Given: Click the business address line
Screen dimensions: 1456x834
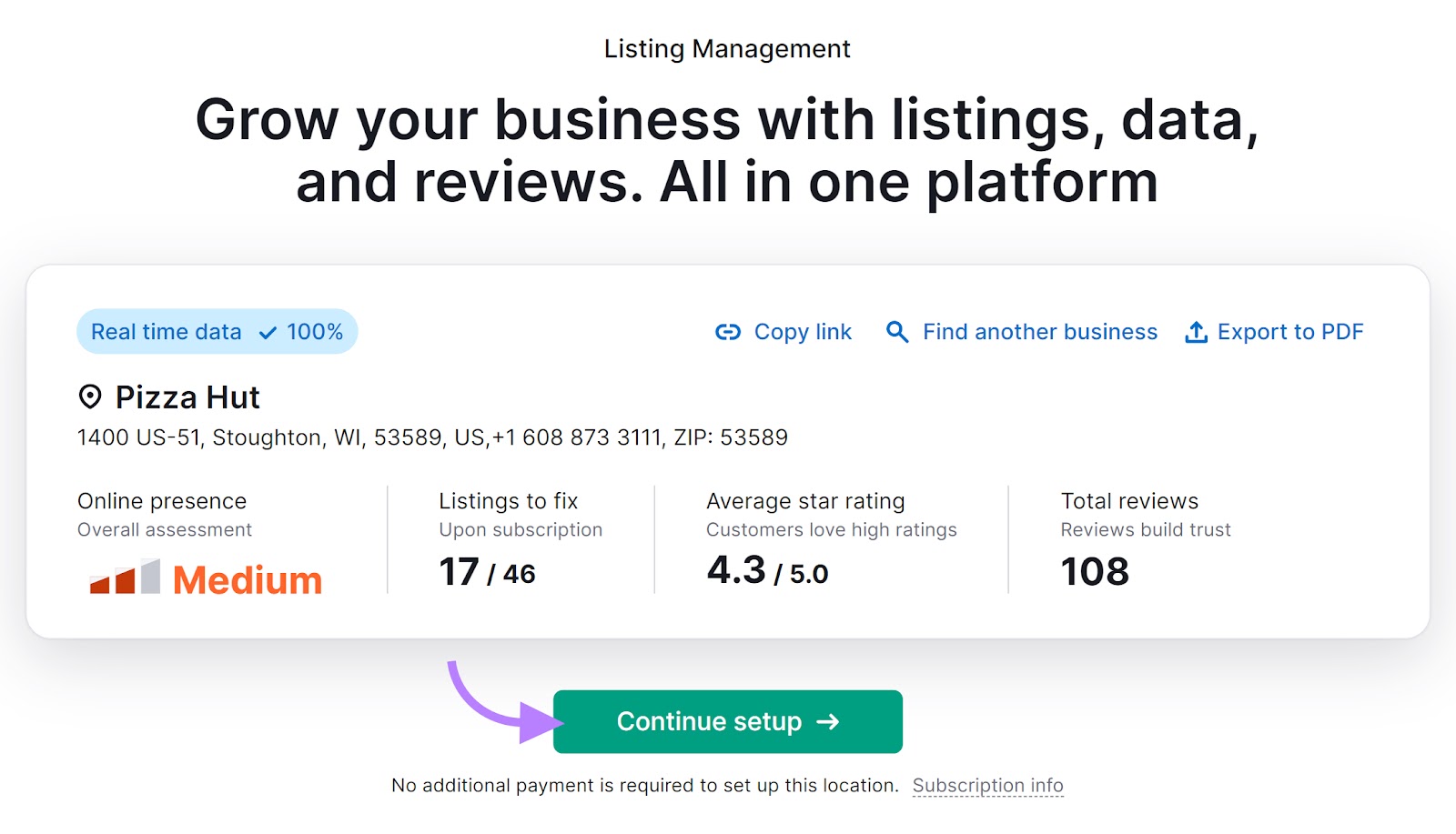Looking at the screenshot, I should pos(432,437).
